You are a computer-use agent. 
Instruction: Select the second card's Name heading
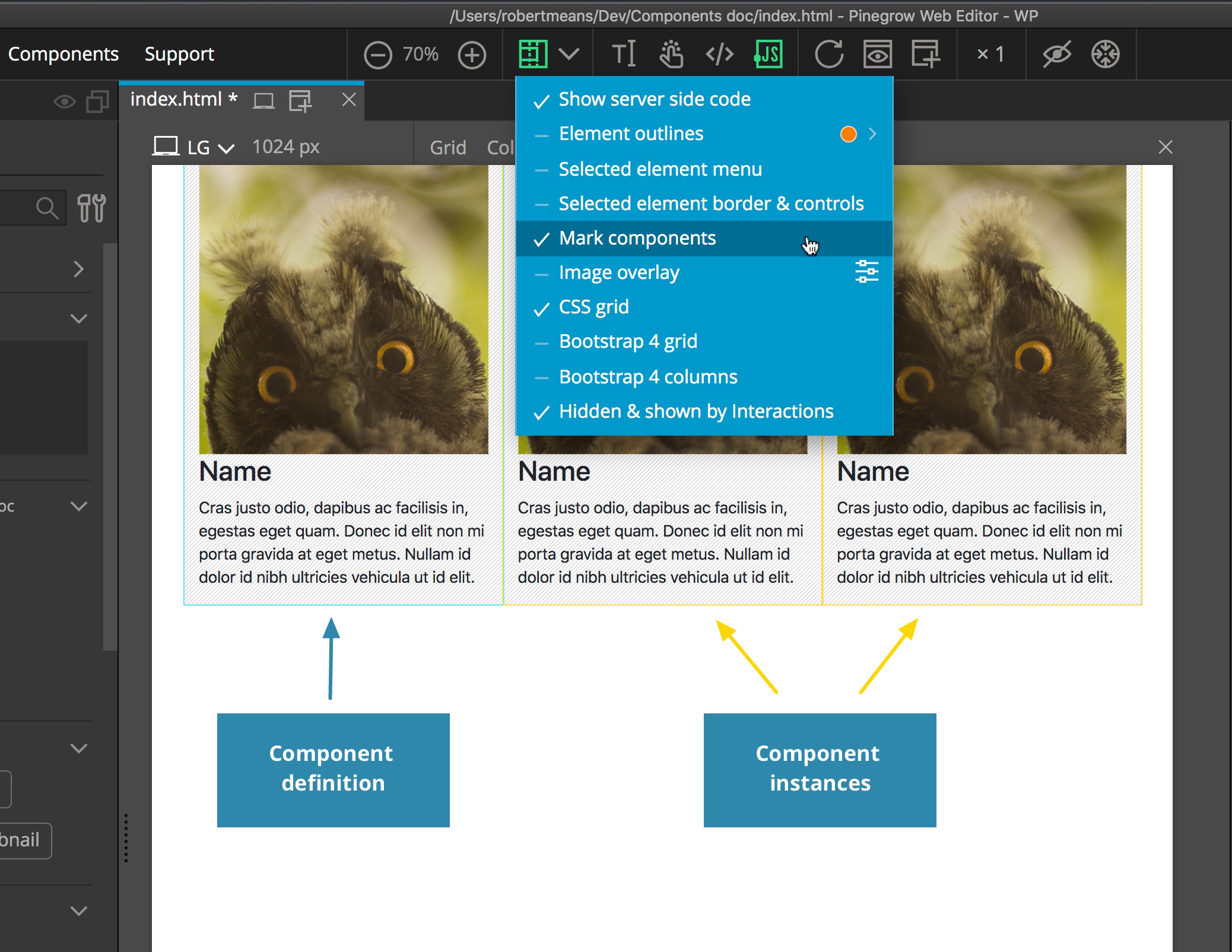(554, 472)
